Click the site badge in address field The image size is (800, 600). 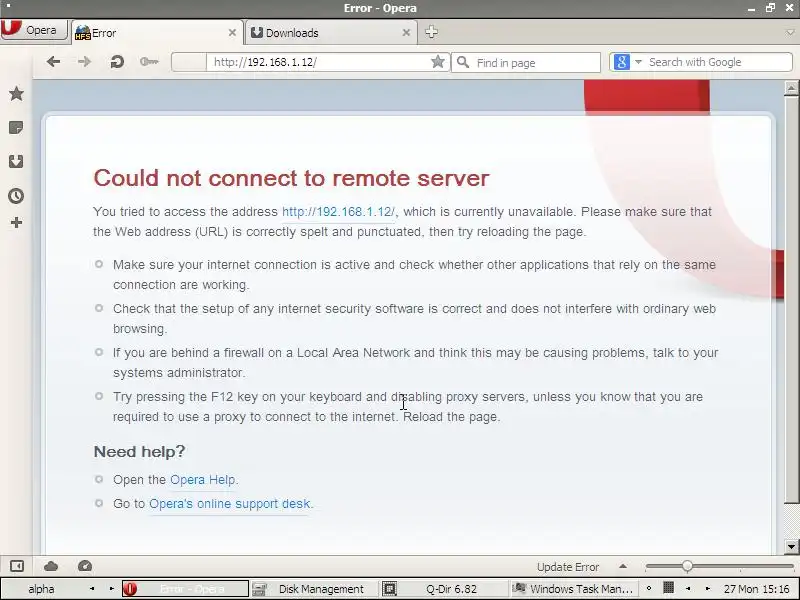(x=189, y=62)
